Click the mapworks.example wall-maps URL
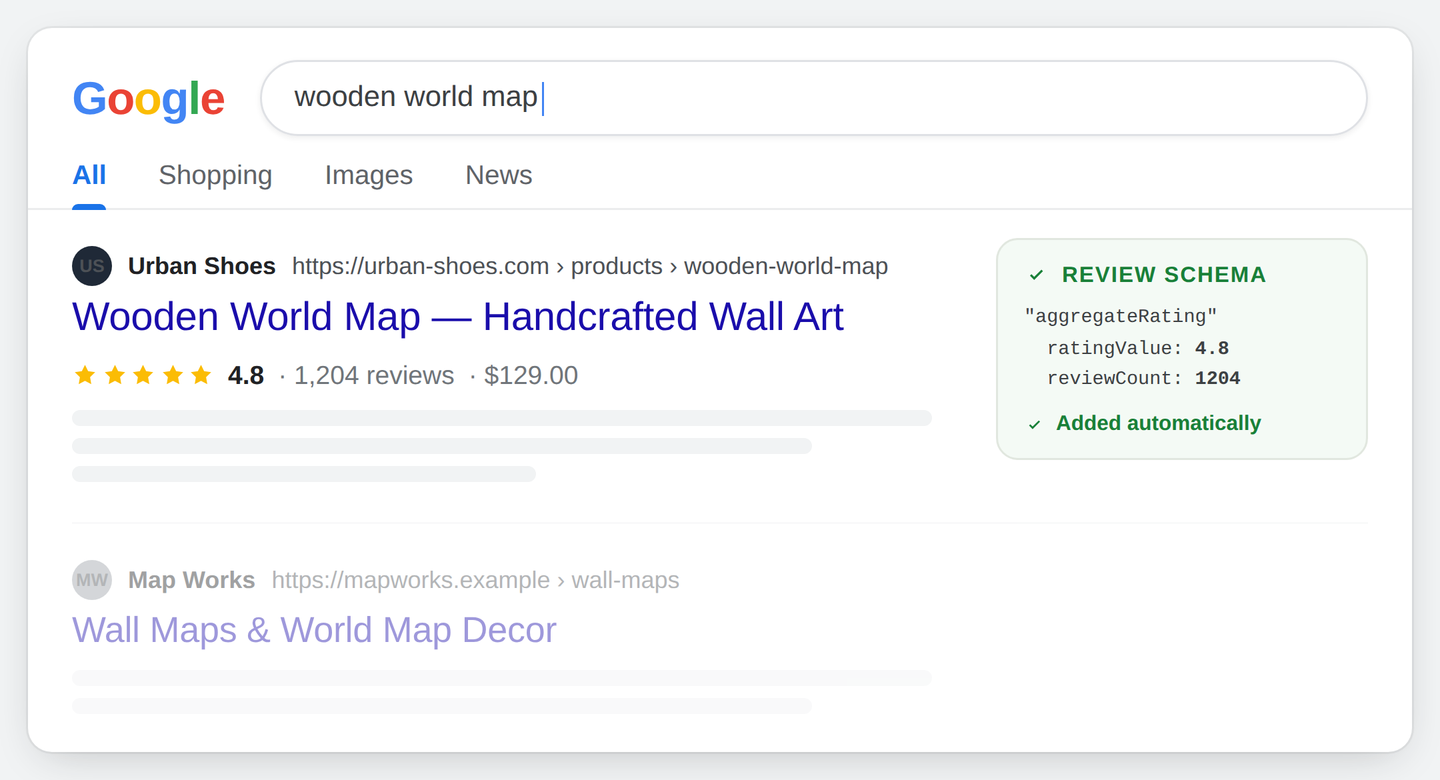 coord(475,580)
